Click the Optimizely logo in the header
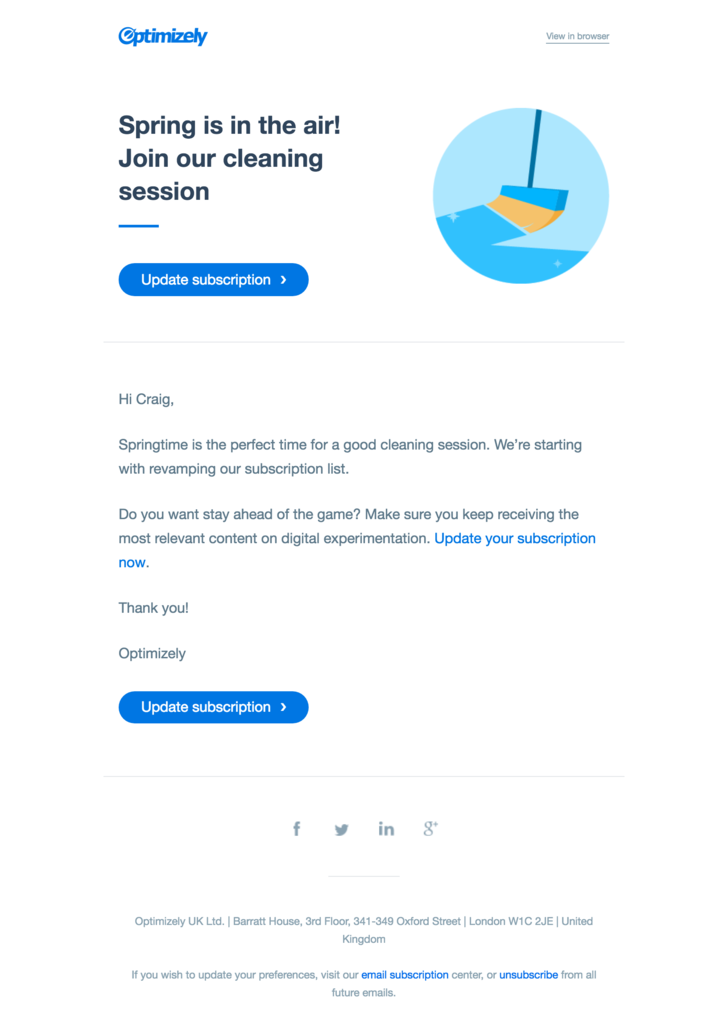 click(x=163, y=37)
